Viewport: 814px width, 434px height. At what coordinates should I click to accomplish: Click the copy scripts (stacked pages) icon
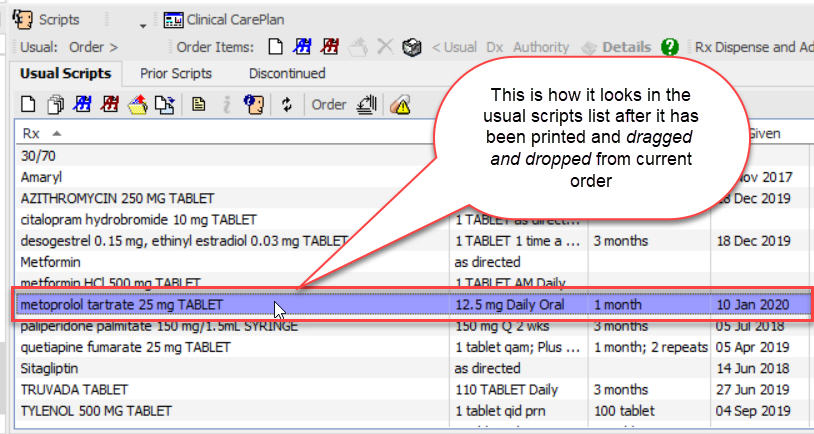56,104
